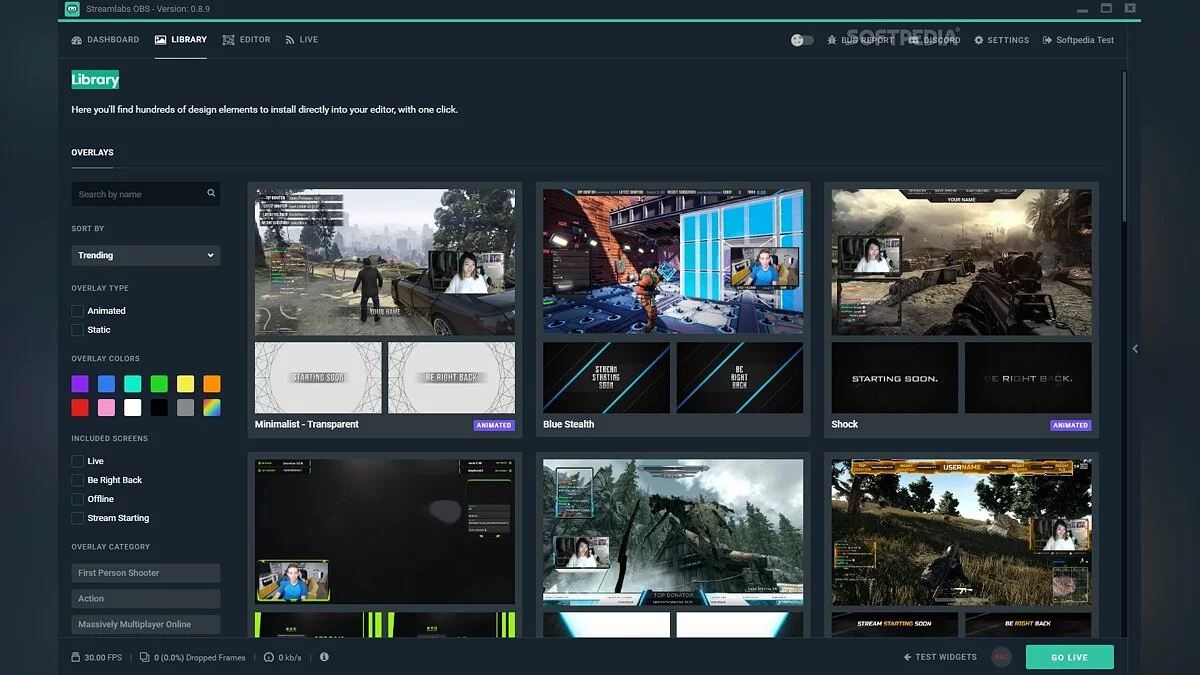This screenshot has width=1200, height=675.
Task: Go to the Dashboard tab
Action: pos(105,40)
